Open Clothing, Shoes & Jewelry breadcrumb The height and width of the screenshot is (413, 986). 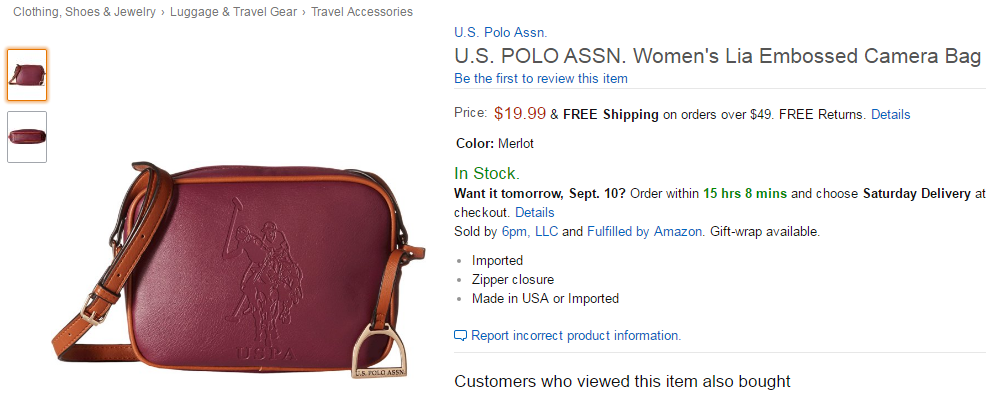(x=84, y=11)
